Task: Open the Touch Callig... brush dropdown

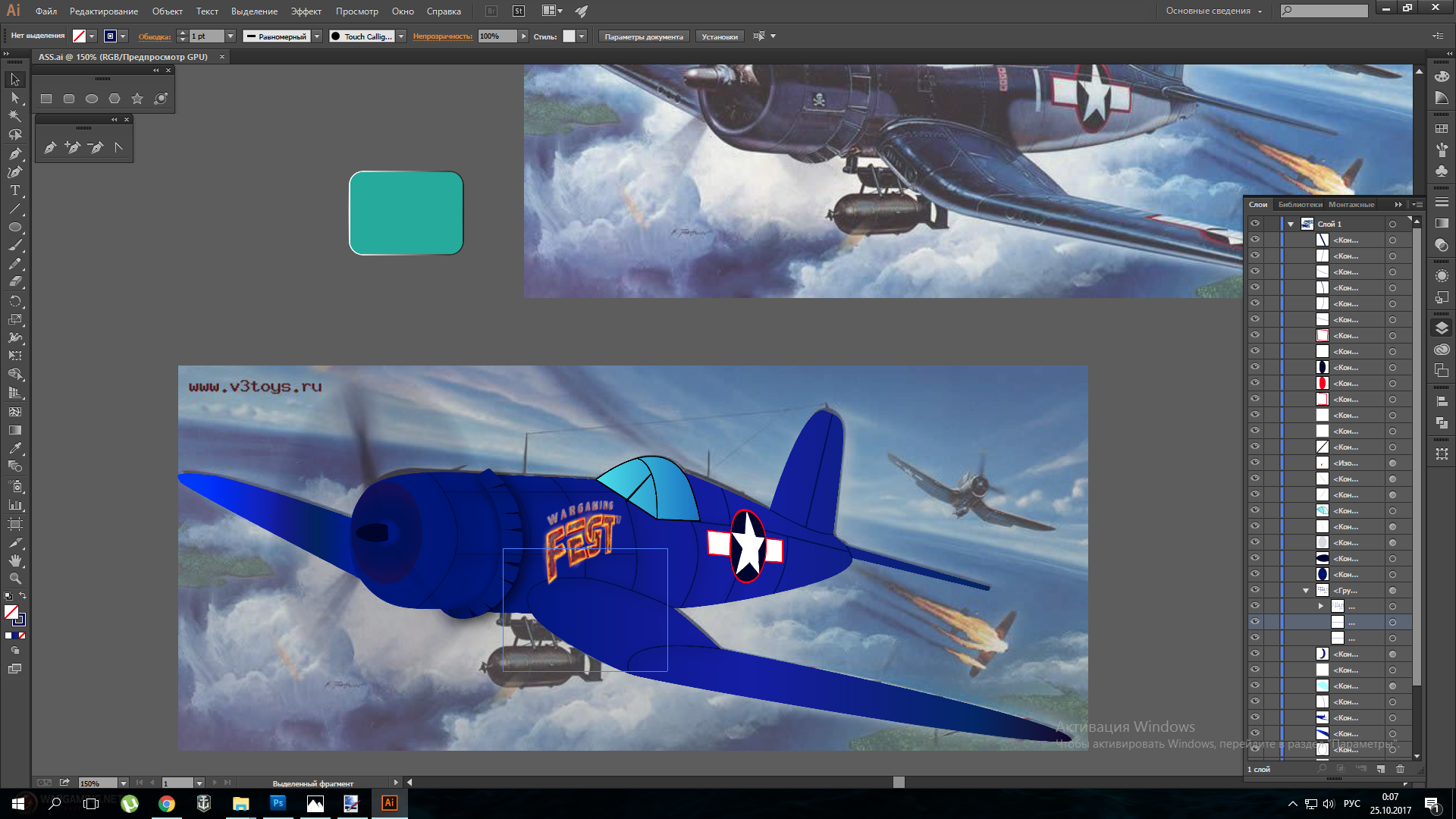Action: tap(401, 36)
